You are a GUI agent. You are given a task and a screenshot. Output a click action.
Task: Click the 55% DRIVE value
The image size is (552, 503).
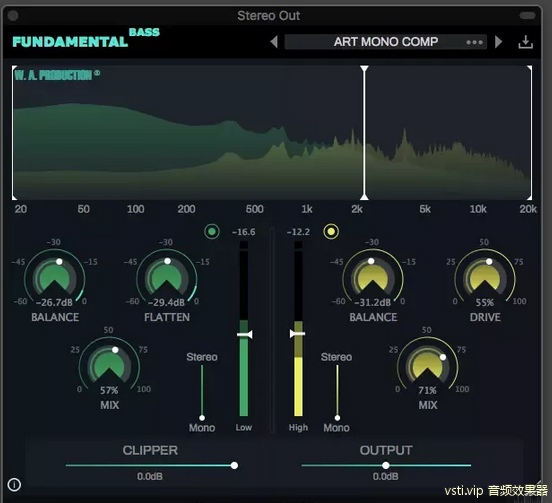[x=485, y=302]
